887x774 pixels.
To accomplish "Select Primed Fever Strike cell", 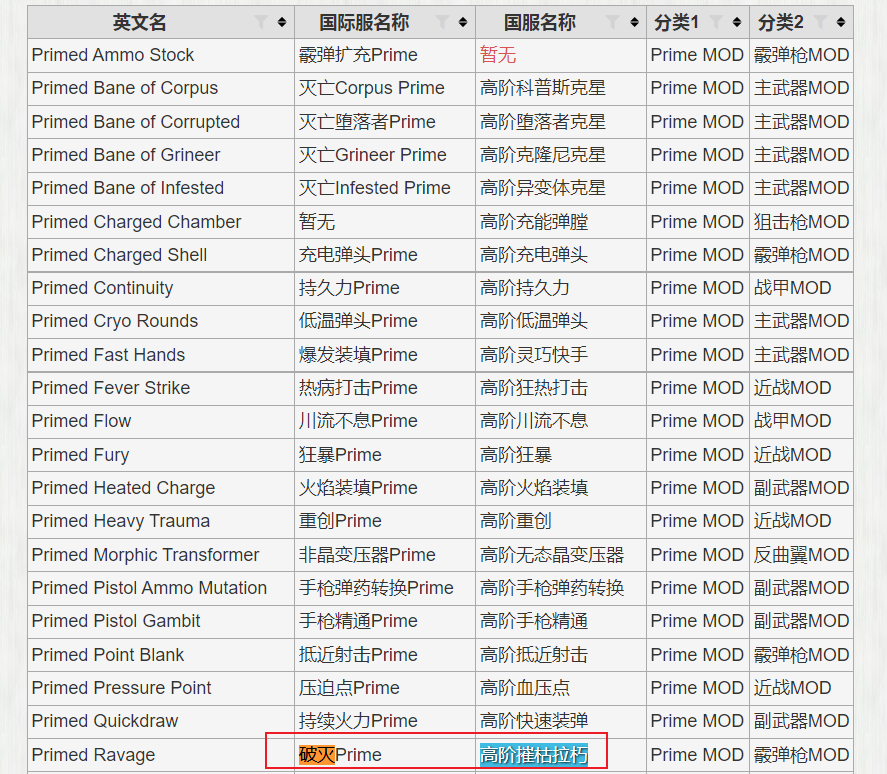I will click(x=161, y=388).
